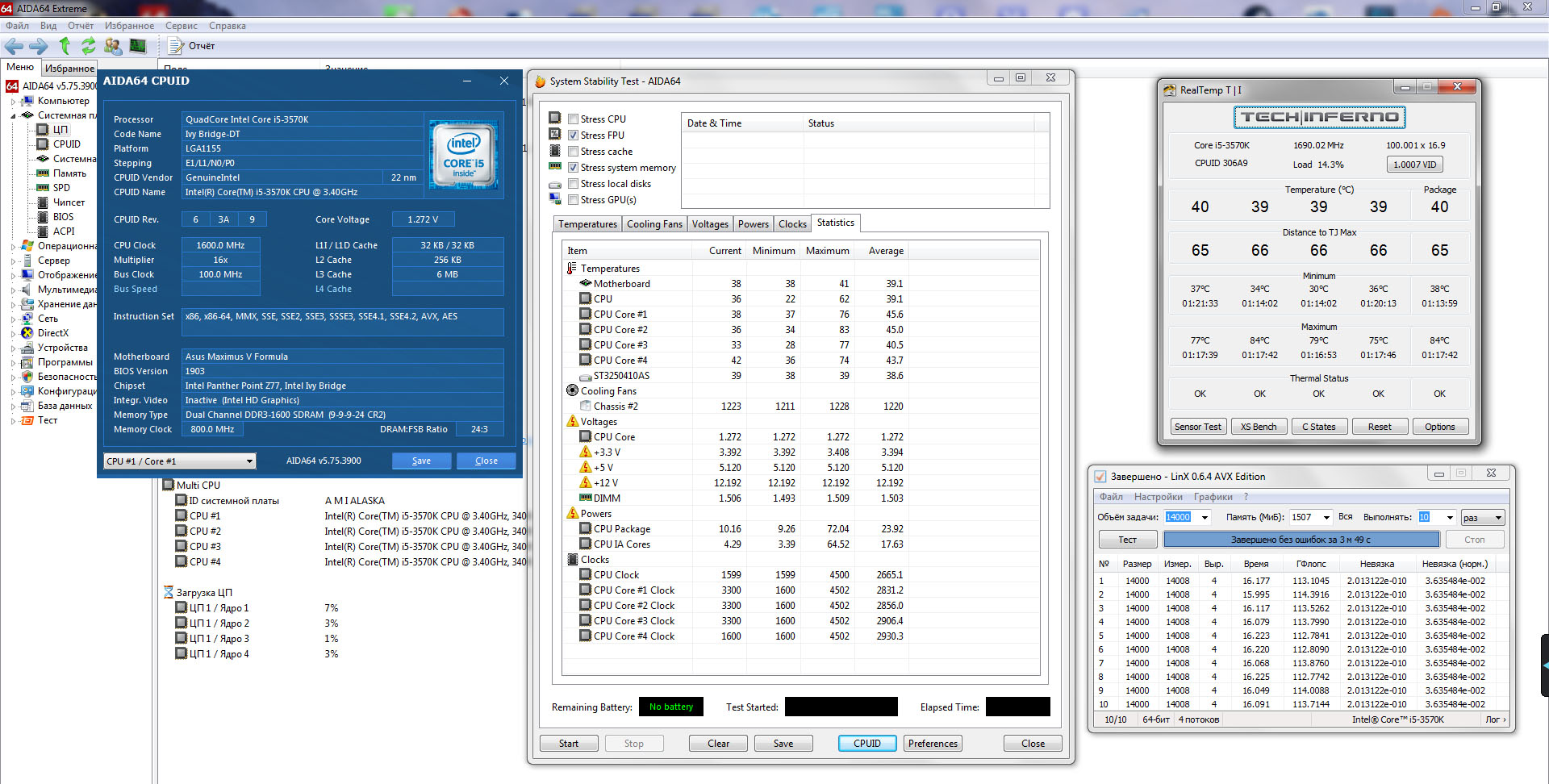
Task: Uncheck Stress system memory
Action: click(x=573, y=168)
